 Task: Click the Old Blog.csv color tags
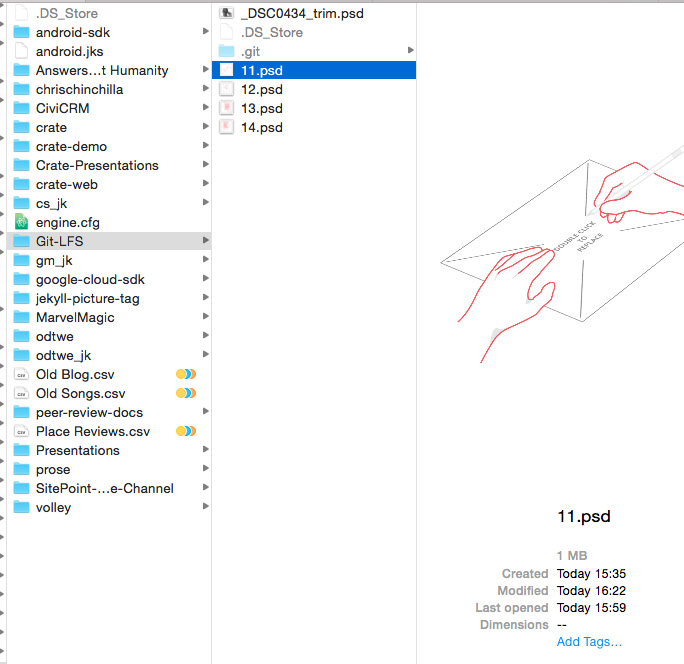click(x=186, y=374)
